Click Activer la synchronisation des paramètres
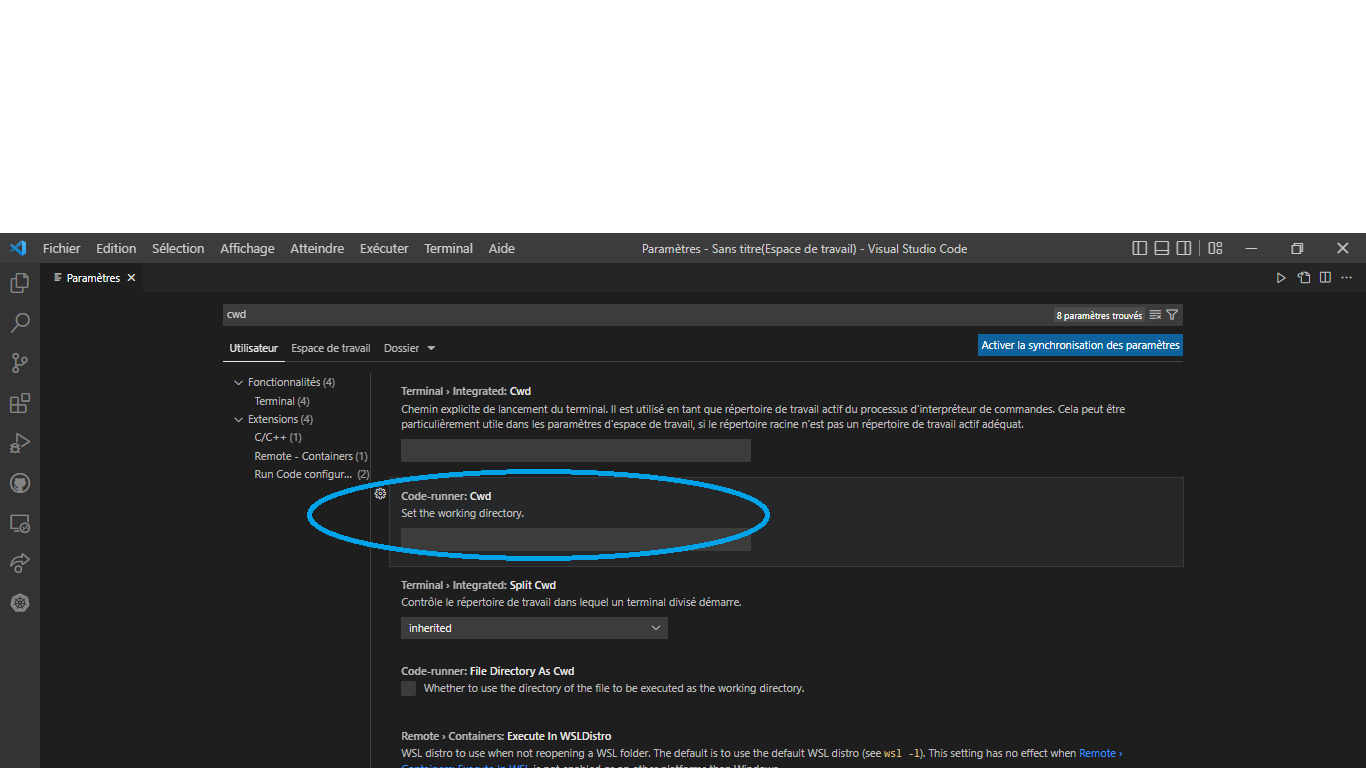Screen dimensions: 1366x768 tap(1080, 345)
